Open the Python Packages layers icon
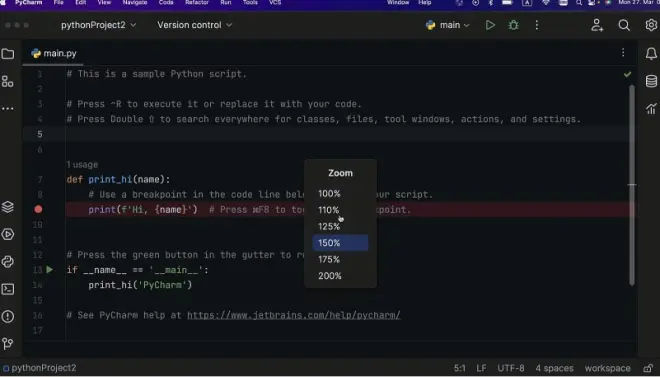Screen dimensions: 660x377 tap(8, 207)
